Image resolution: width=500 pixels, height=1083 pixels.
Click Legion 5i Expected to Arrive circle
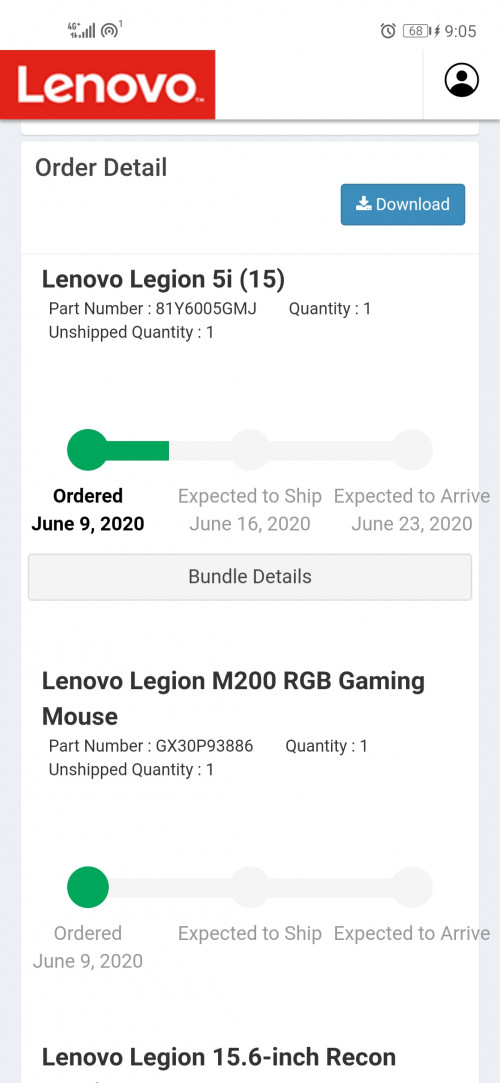point(412,450)
